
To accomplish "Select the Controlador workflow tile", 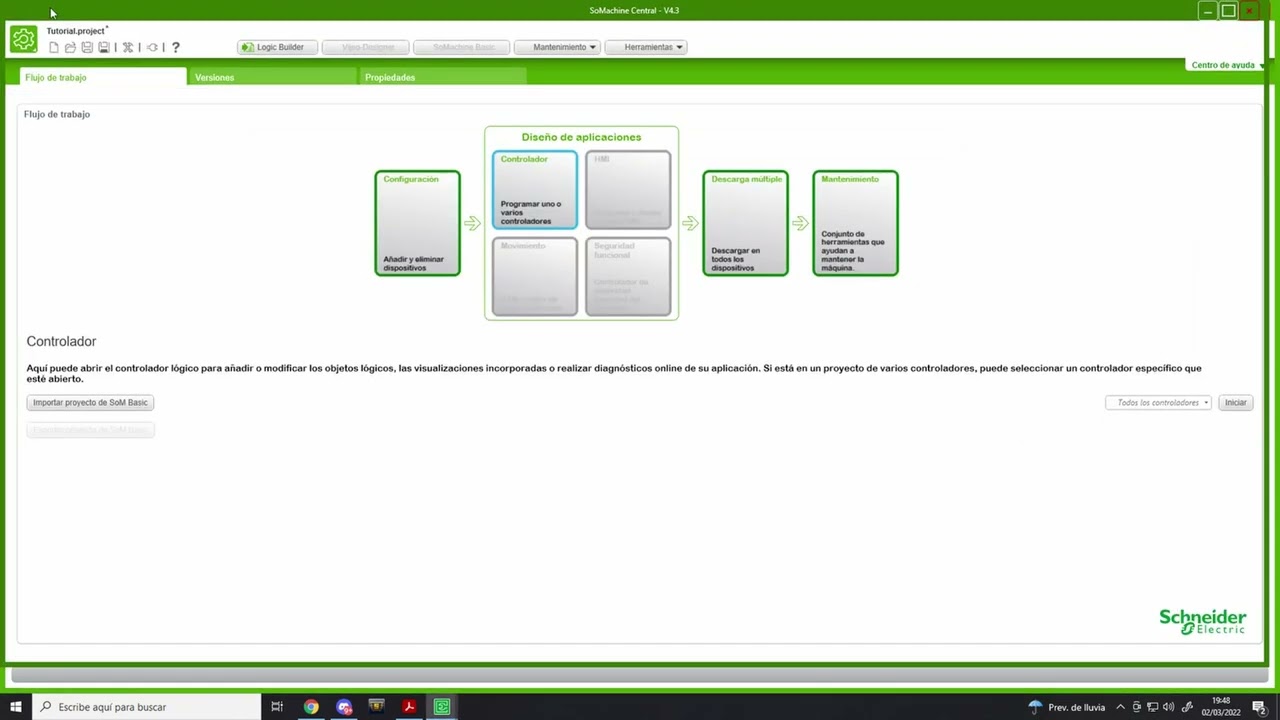I will click(535, 190).
